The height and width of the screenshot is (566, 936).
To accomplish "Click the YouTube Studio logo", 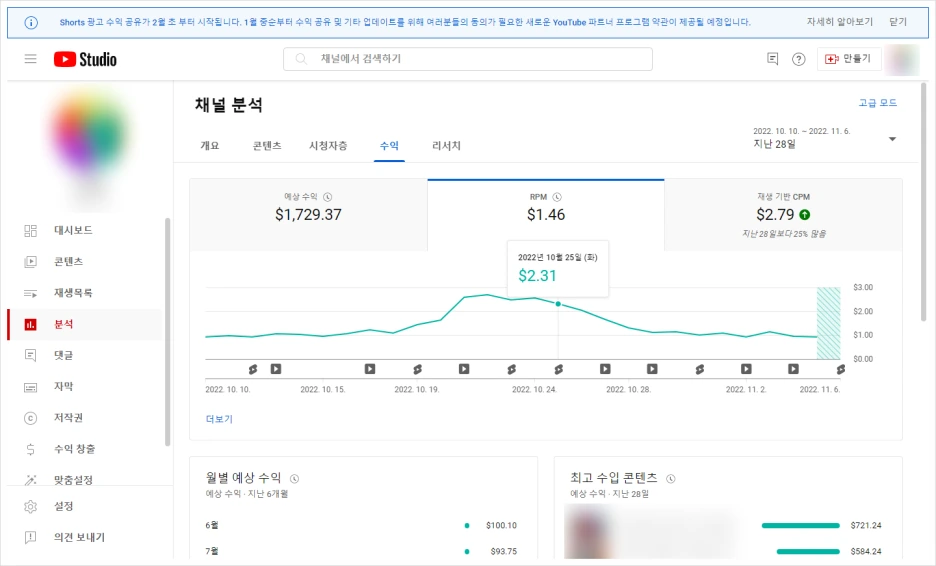I will (85, 59).
